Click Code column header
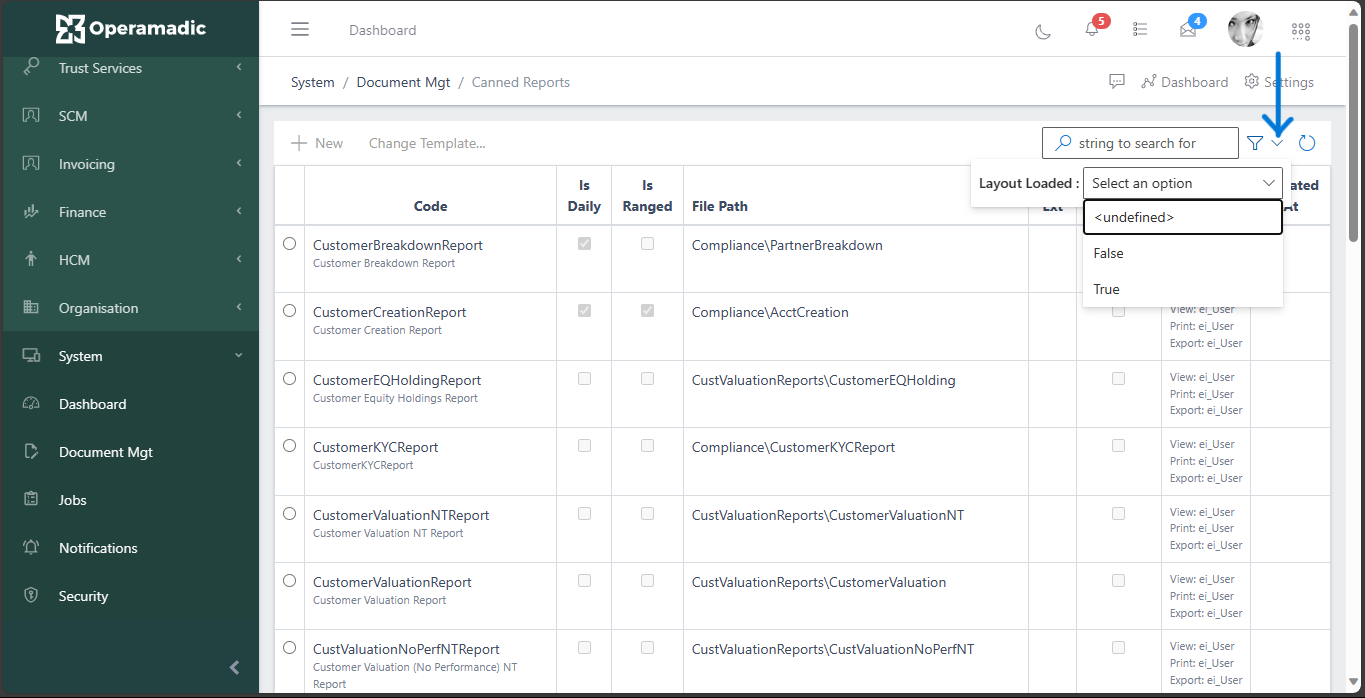Image resolution: width=1365 pixels, height=698 pixels. (x=430, y=206)
